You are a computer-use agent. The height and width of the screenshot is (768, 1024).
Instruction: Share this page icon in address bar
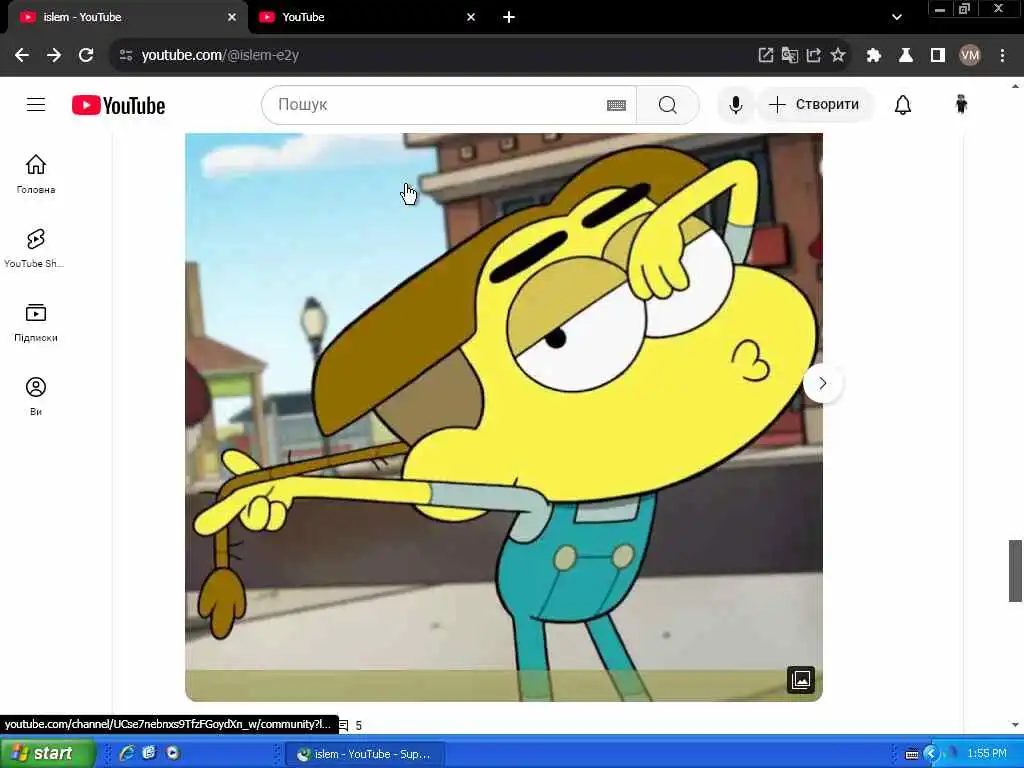click(x=814, y=55)
